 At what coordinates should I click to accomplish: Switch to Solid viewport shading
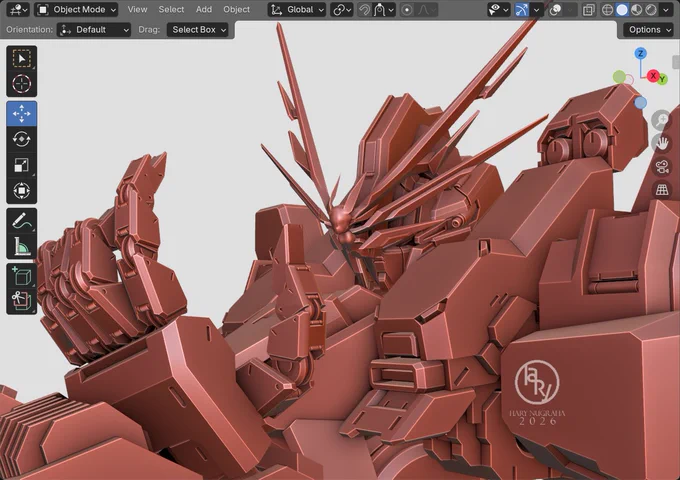[x=622, y=10]
